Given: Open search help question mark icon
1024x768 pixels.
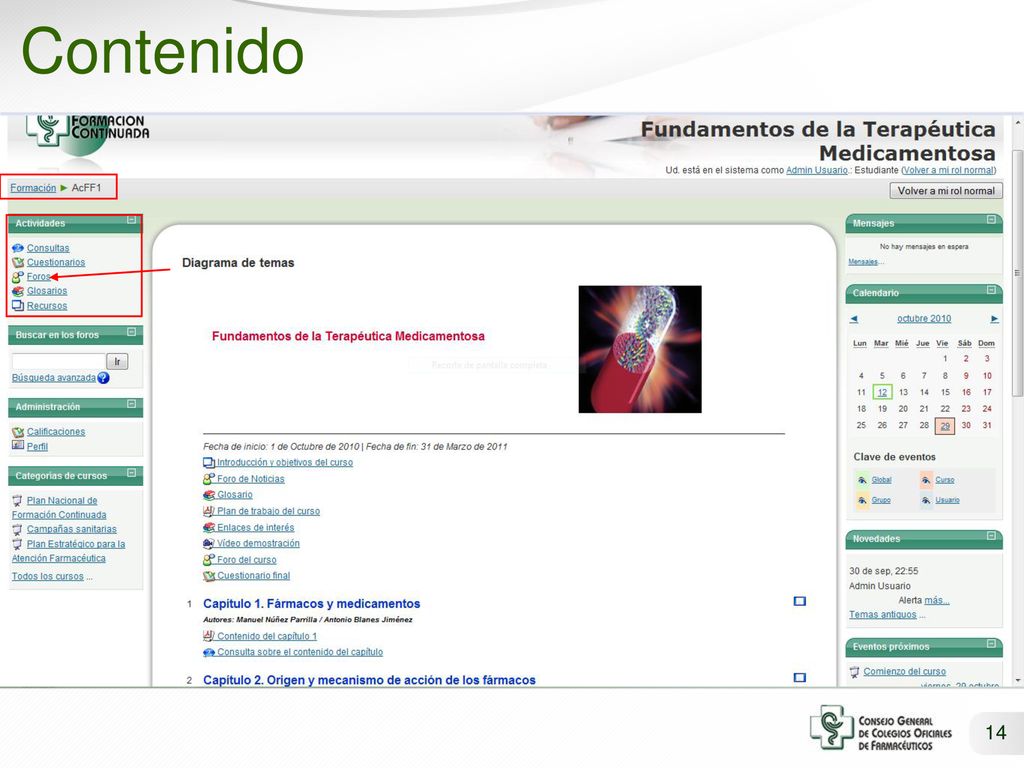Looking at the screenshot, I should coord(103,377).
